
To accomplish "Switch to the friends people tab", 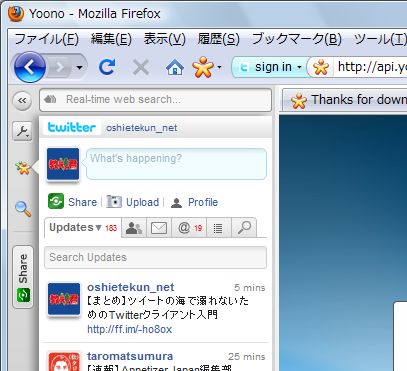I will click(134, 228).
